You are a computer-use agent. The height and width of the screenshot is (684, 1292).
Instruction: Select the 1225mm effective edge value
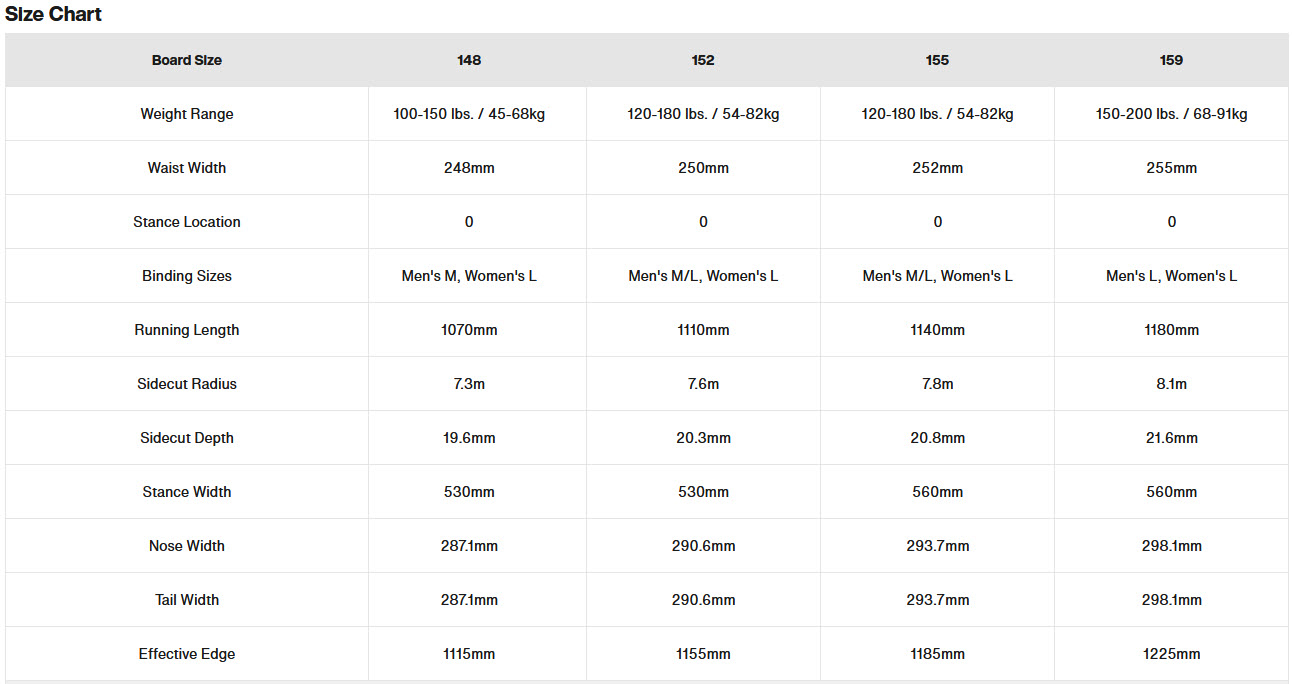pos(1171,654)
